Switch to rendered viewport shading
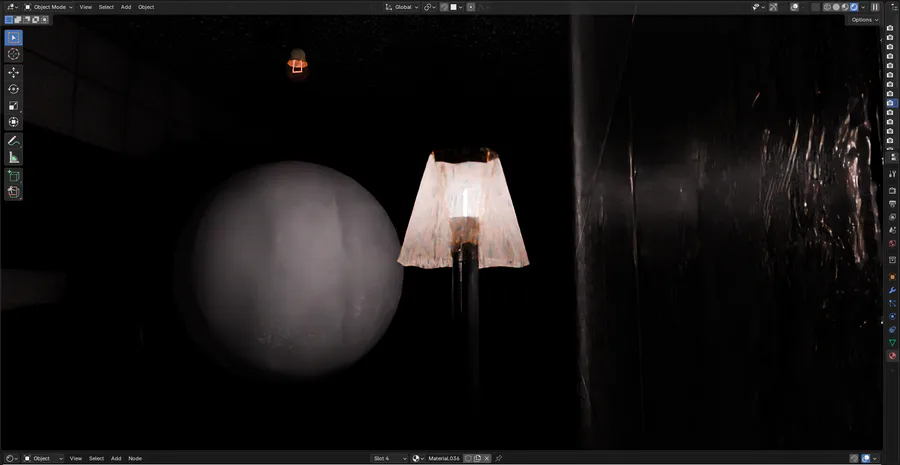 coord(854,7)
